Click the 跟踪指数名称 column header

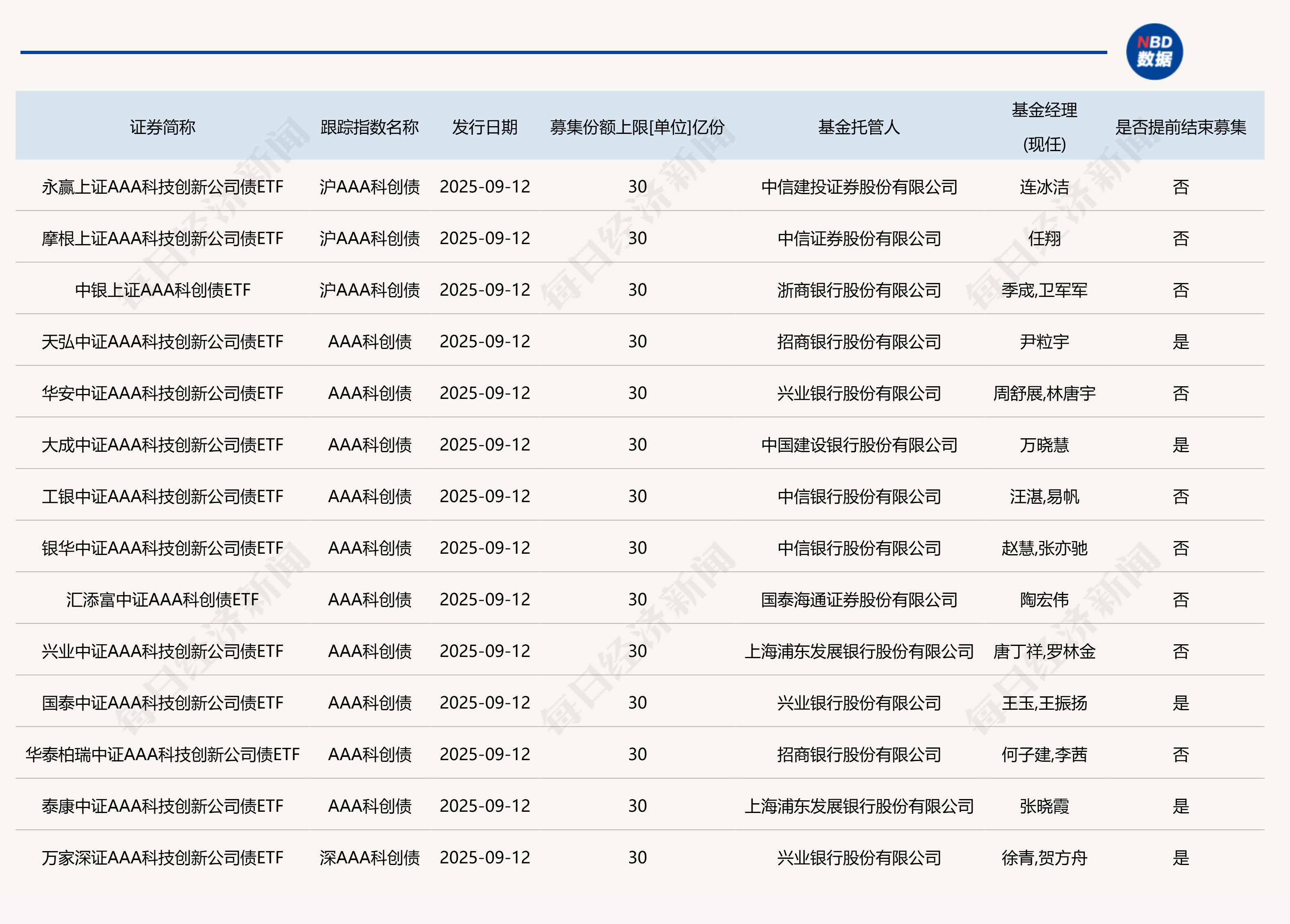pos(369,127)
